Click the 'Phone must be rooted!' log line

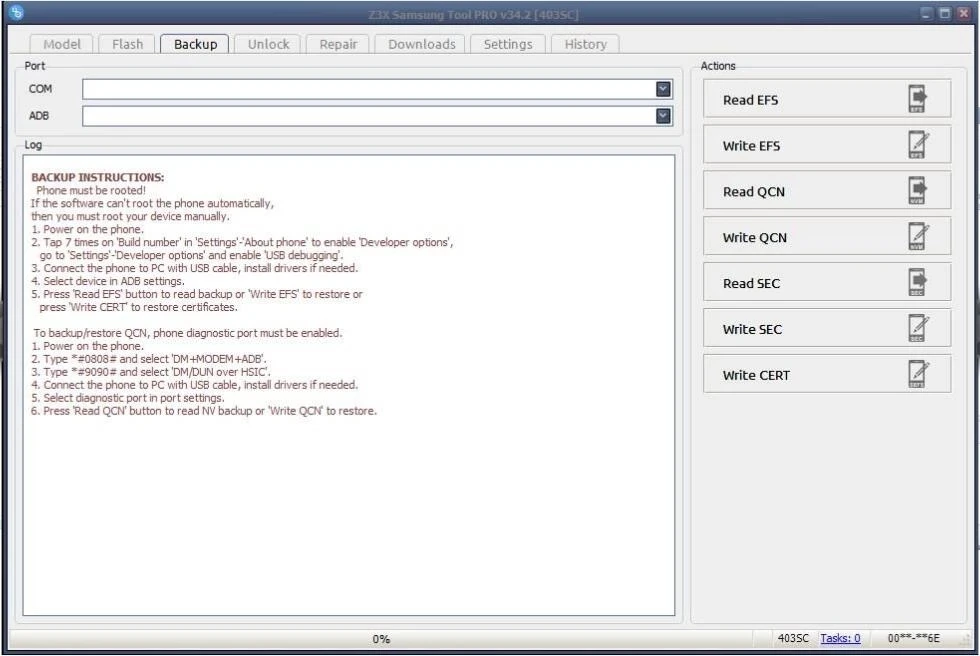91,191
